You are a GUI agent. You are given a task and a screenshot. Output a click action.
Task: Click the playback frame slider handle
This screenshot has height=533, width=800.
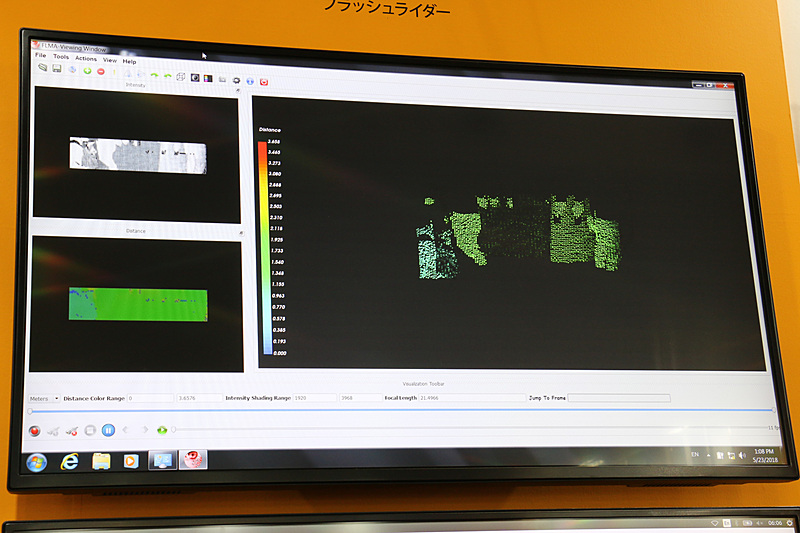point(173,430)
